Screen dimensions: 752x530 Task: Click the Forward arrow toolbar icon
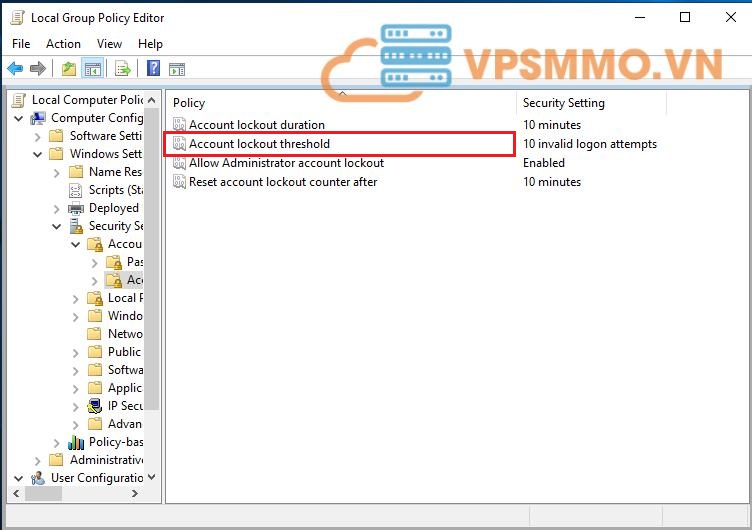pos(38,69)
